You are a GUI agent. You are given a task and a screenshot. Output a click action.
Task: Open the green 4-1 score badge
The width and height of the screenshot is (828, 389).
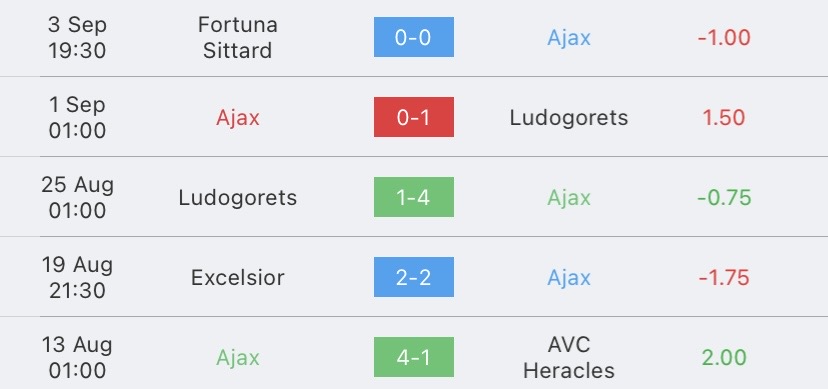click(x=413, y=357)
